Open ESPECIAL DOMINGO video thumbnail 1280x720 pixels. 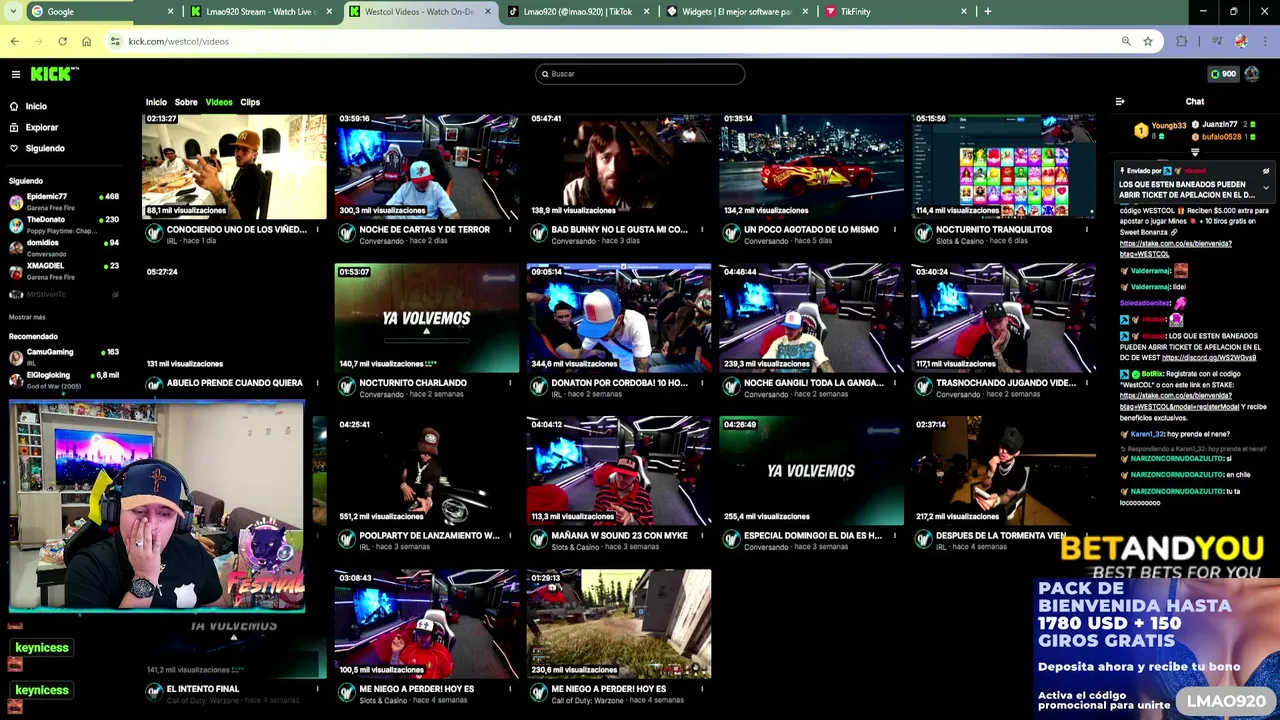pyautogui.click(x=811, y=472)
